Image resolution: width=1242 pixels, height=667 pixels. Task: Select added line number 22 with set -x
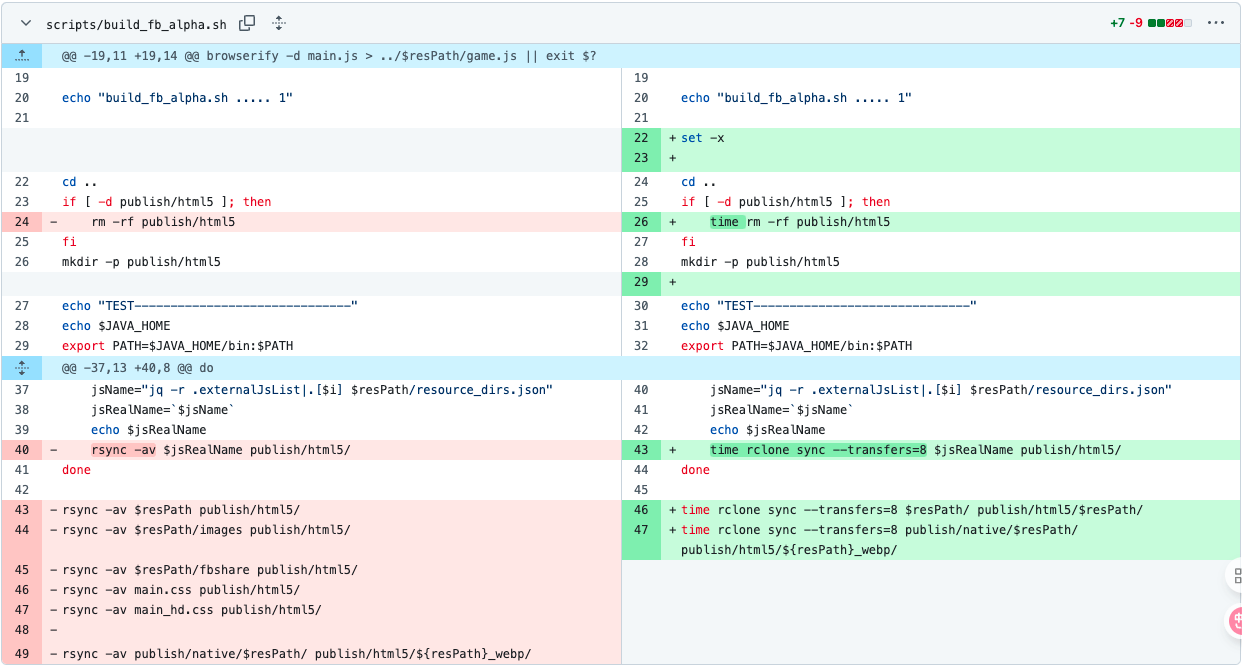pyautogui.click(x=641, y=138)
